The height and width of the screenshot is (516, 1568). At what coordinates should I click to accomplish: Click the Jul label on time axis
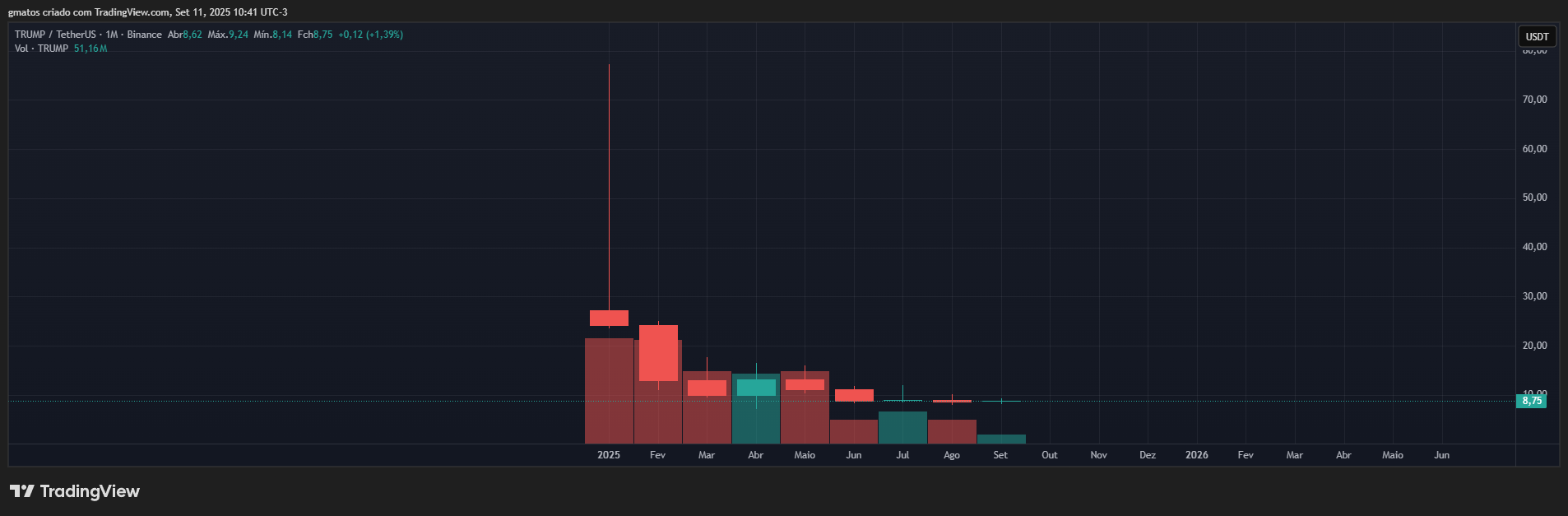point(902,455)
